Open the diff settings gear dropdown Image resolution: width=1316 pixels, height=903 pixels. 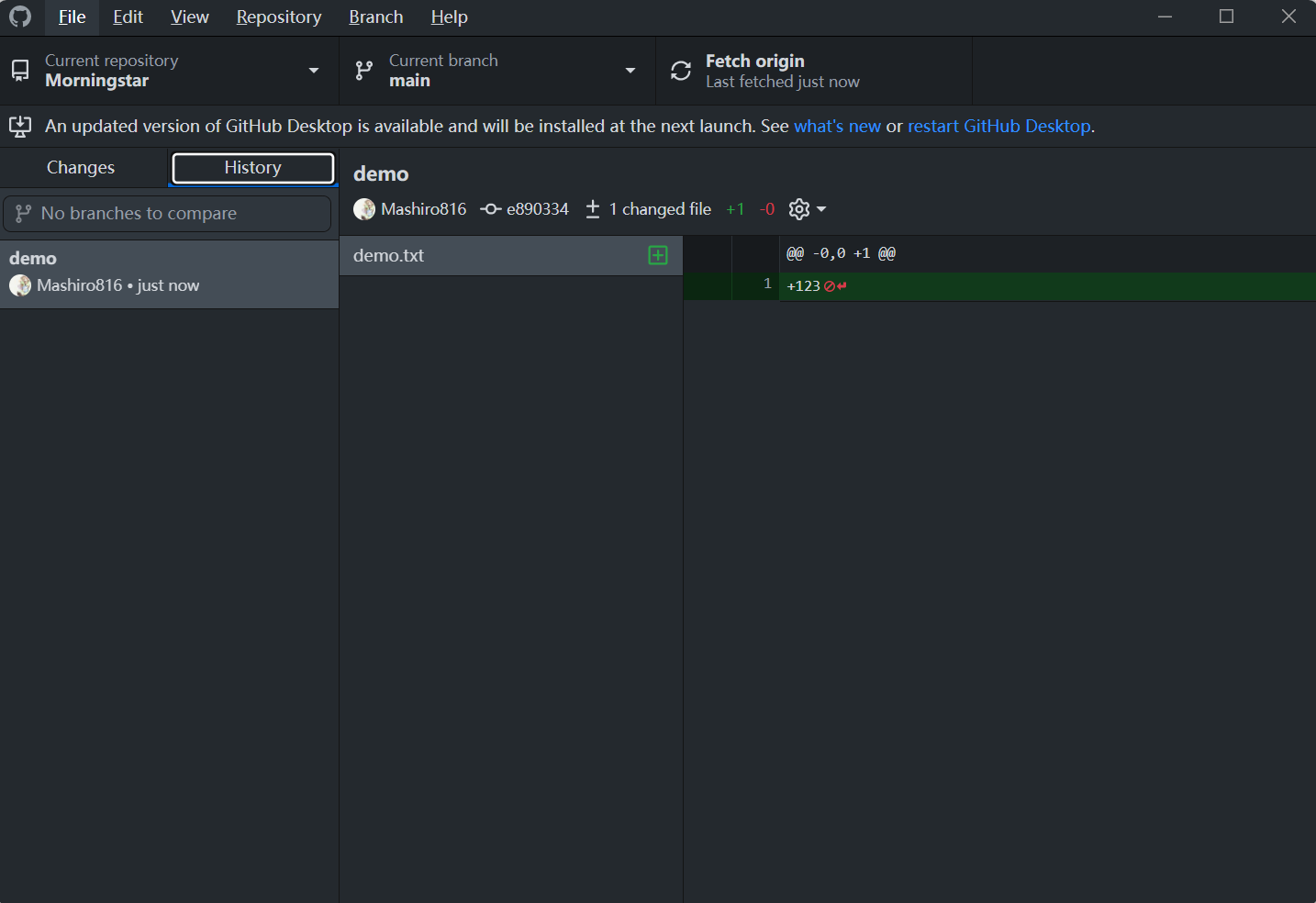808,209
